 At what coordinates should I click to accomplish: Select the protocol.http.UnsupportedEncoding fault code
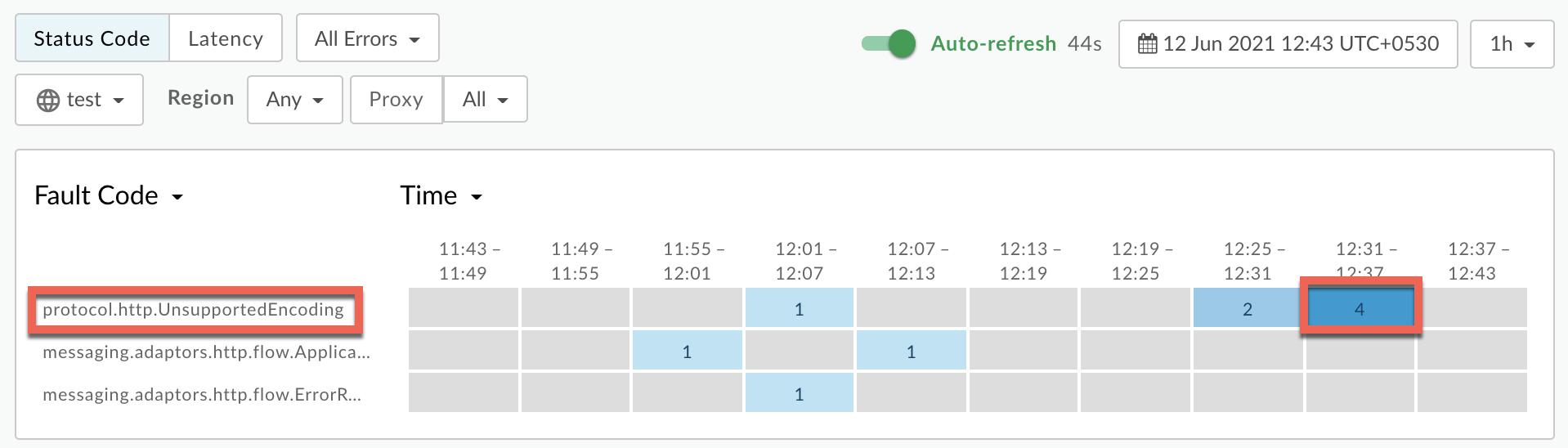193,310
